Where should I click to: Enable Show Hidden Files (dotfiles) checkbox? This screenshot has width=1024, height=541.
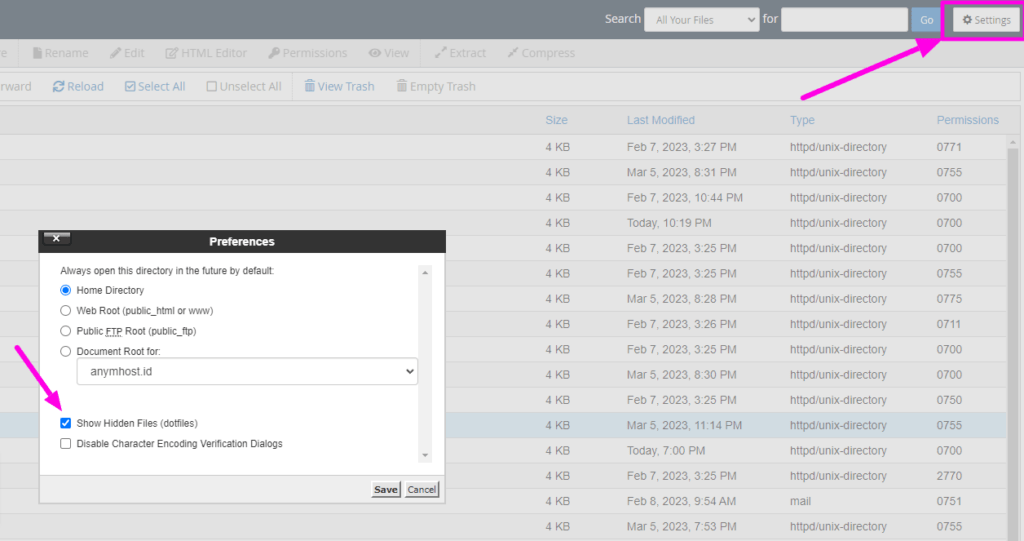66,423
